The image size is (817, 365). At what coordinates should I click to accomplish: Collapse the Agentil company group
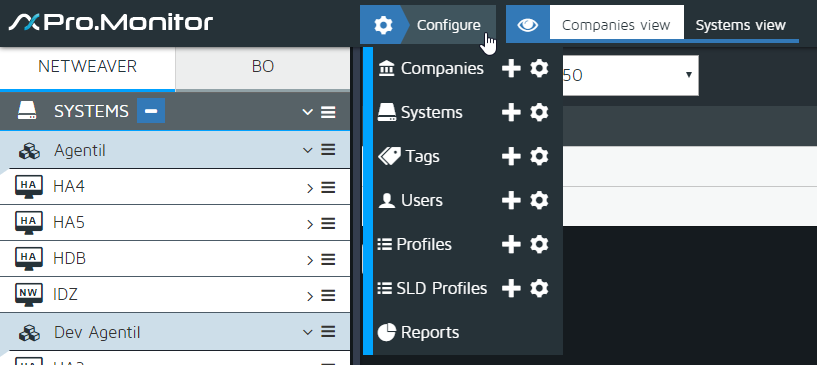tap(307, 150)
